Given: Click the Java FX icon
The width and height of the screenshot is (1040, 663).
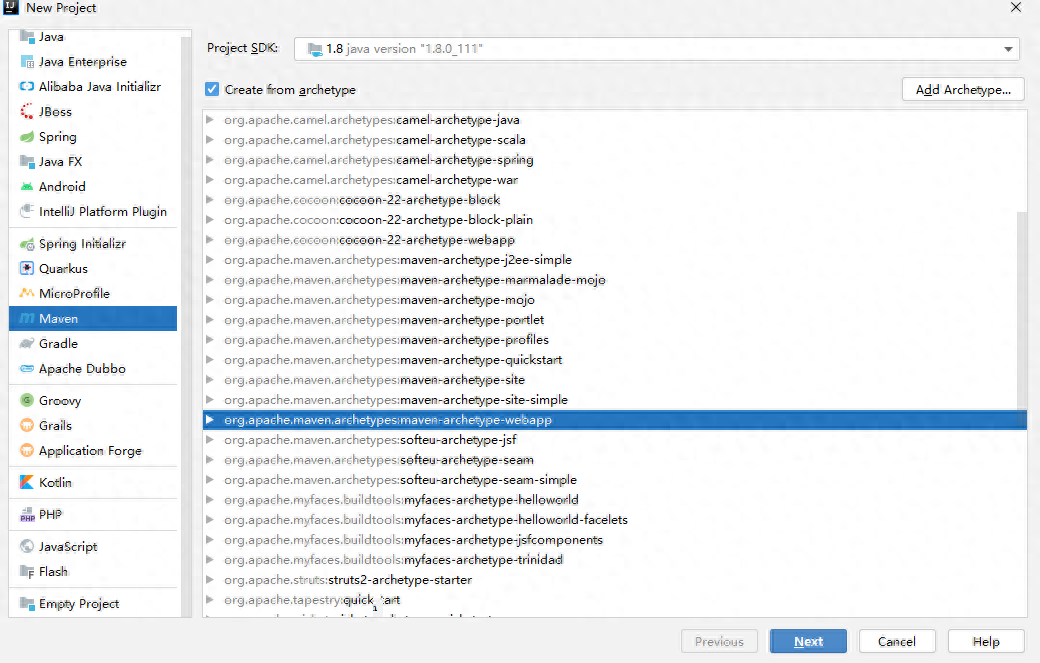Looking at the screenshot, I should click(x=27, y=162).
